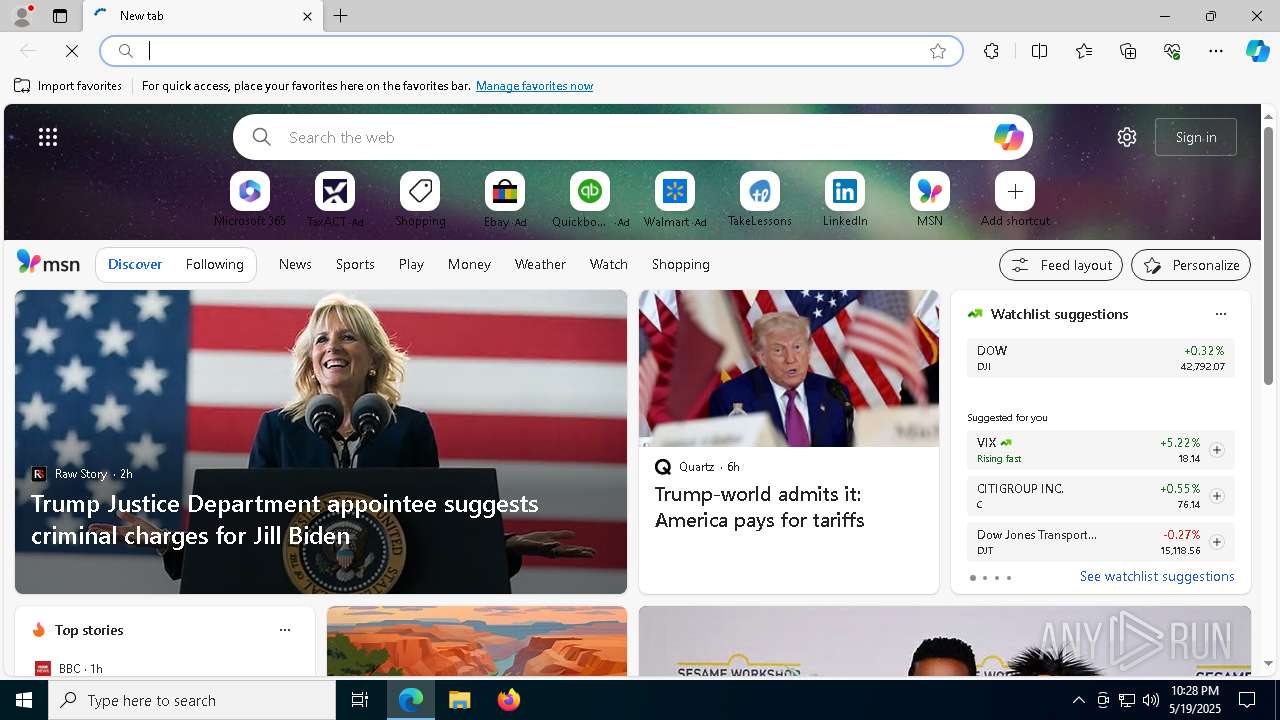1280x720 pixels.
Task: Open Tab actions menu icon
Action: coord(60,16)
